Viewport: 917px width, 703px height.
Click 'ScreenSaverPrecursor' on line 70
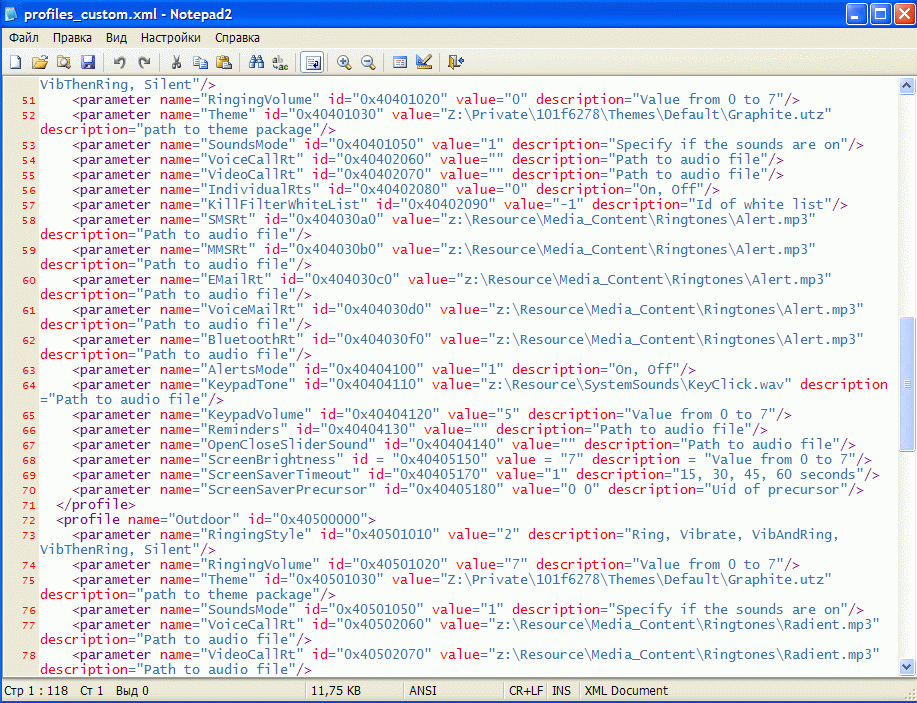click(288, 490)
